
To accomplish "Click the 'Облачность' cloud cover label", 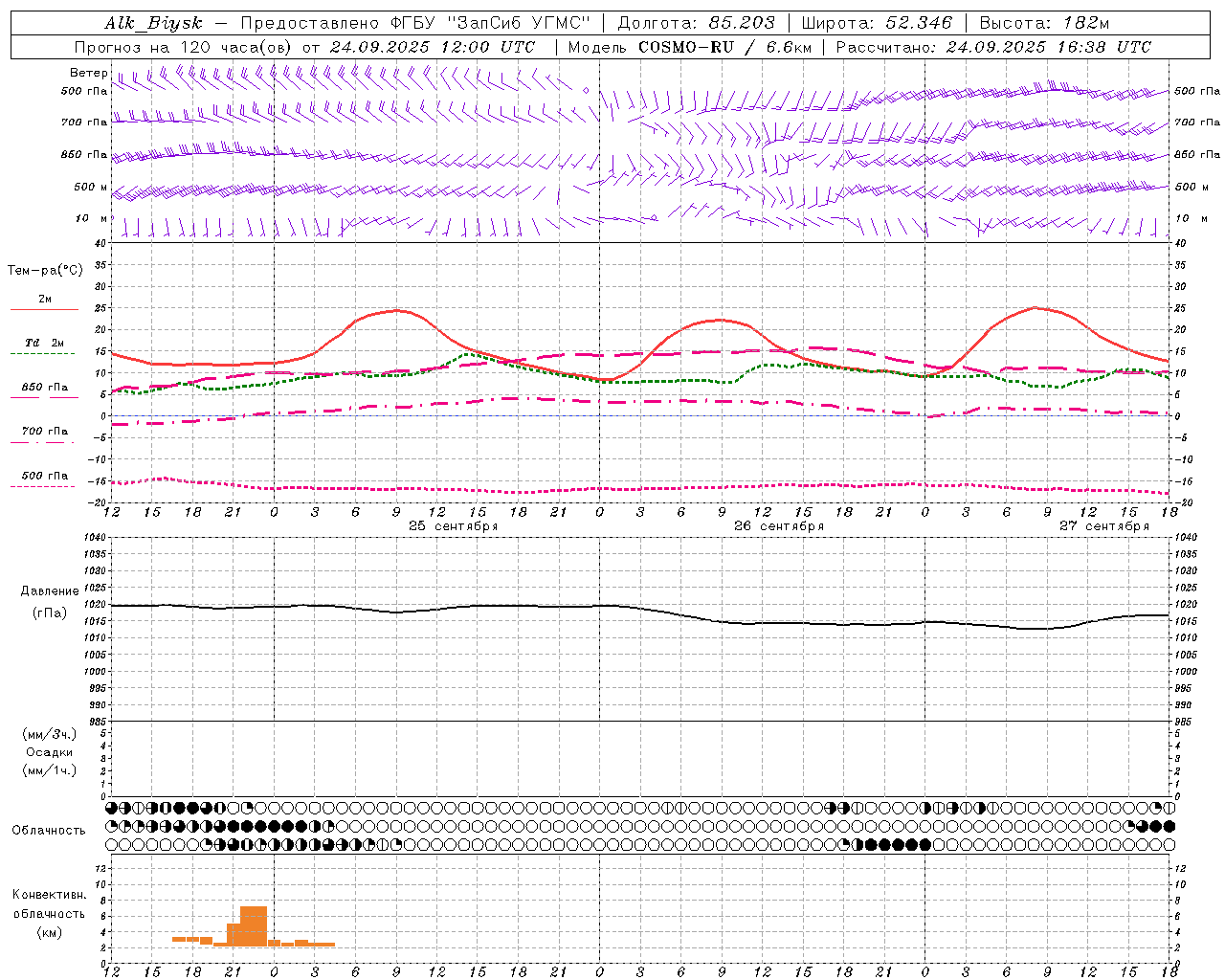I will point(49,831).
